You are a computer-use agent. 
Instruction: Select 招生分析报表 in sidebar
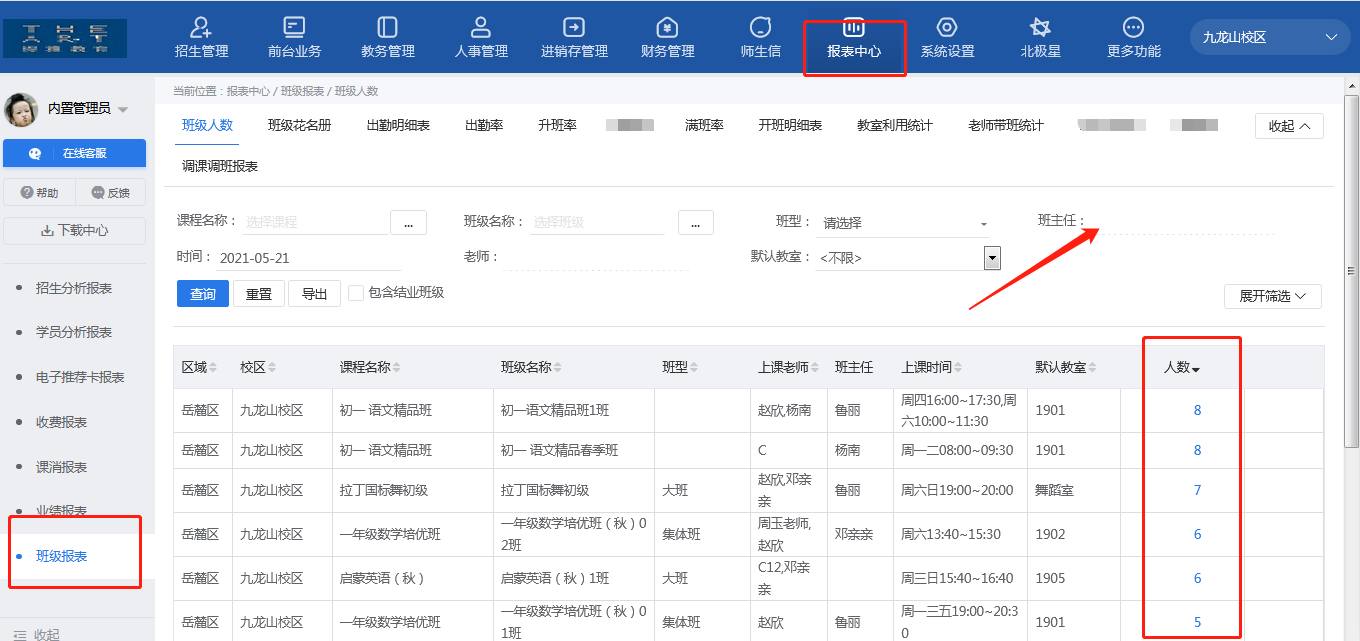74,288
